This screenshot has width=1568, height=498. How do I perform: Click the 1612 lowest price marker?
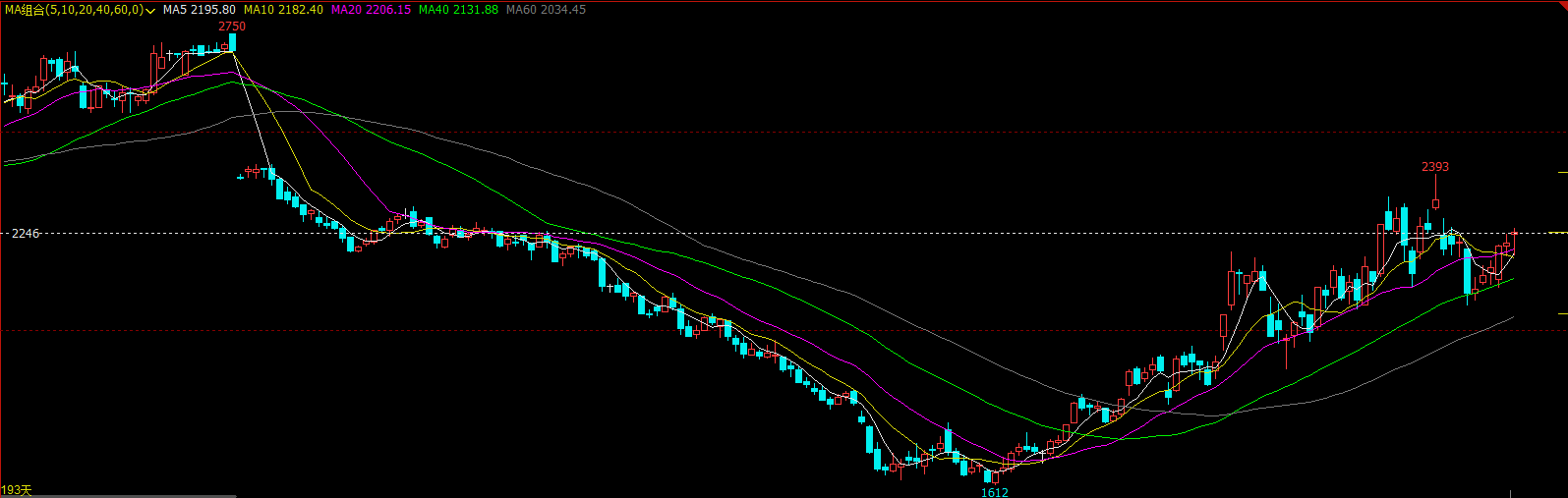(x=995, y=492)
